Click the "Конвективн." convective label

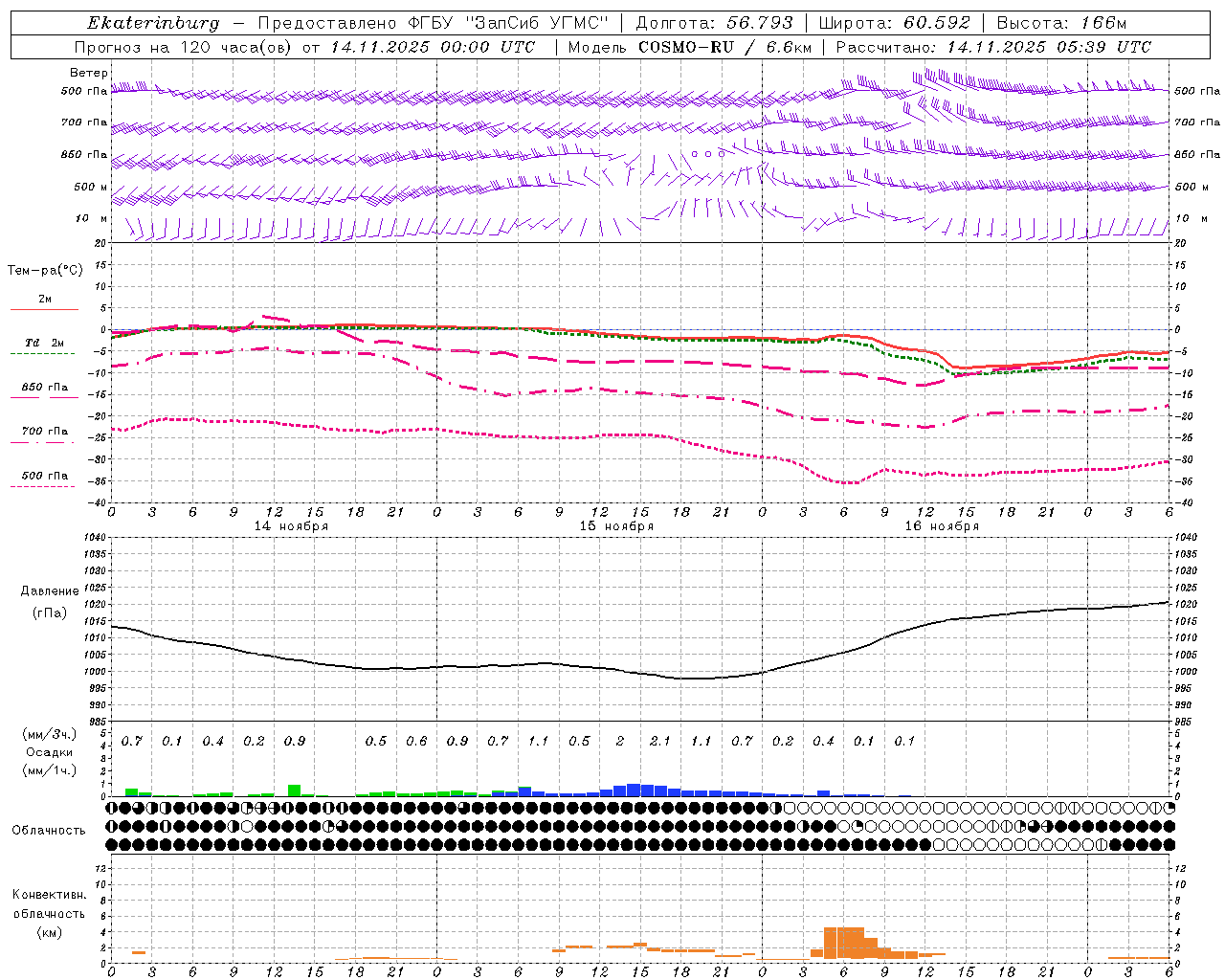[49, 894]
